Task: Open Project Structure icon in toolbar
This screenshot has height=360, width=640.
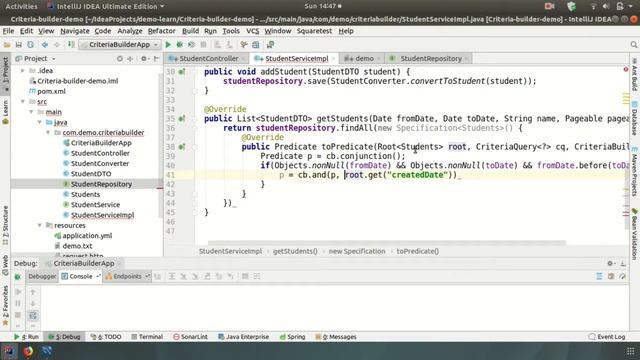Action: click(256, 44)
